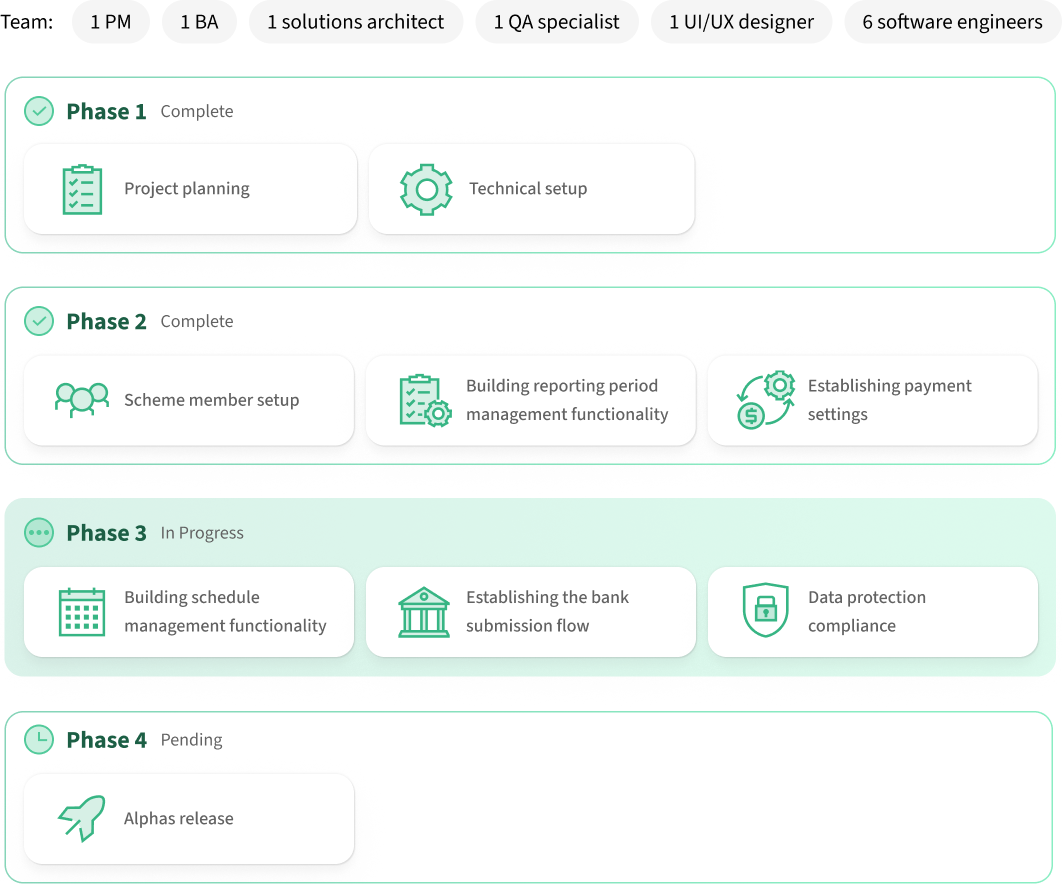This screenshot has width=1062, height=884.
Task: Click the Phase 2 complete checkmark icon
Action: [39, 321]
